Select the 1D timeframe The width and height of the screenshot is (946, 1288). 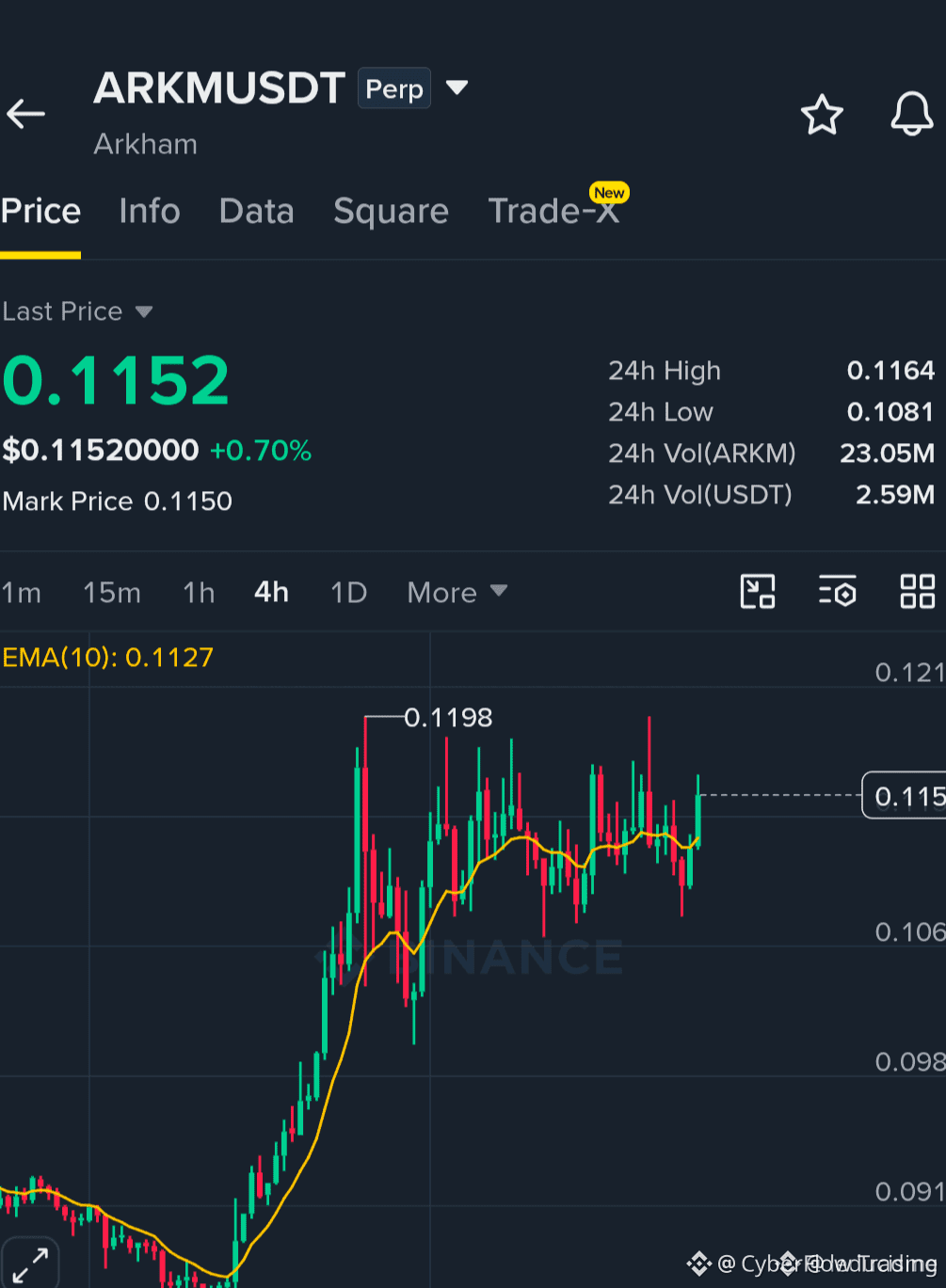pos(348,593)
